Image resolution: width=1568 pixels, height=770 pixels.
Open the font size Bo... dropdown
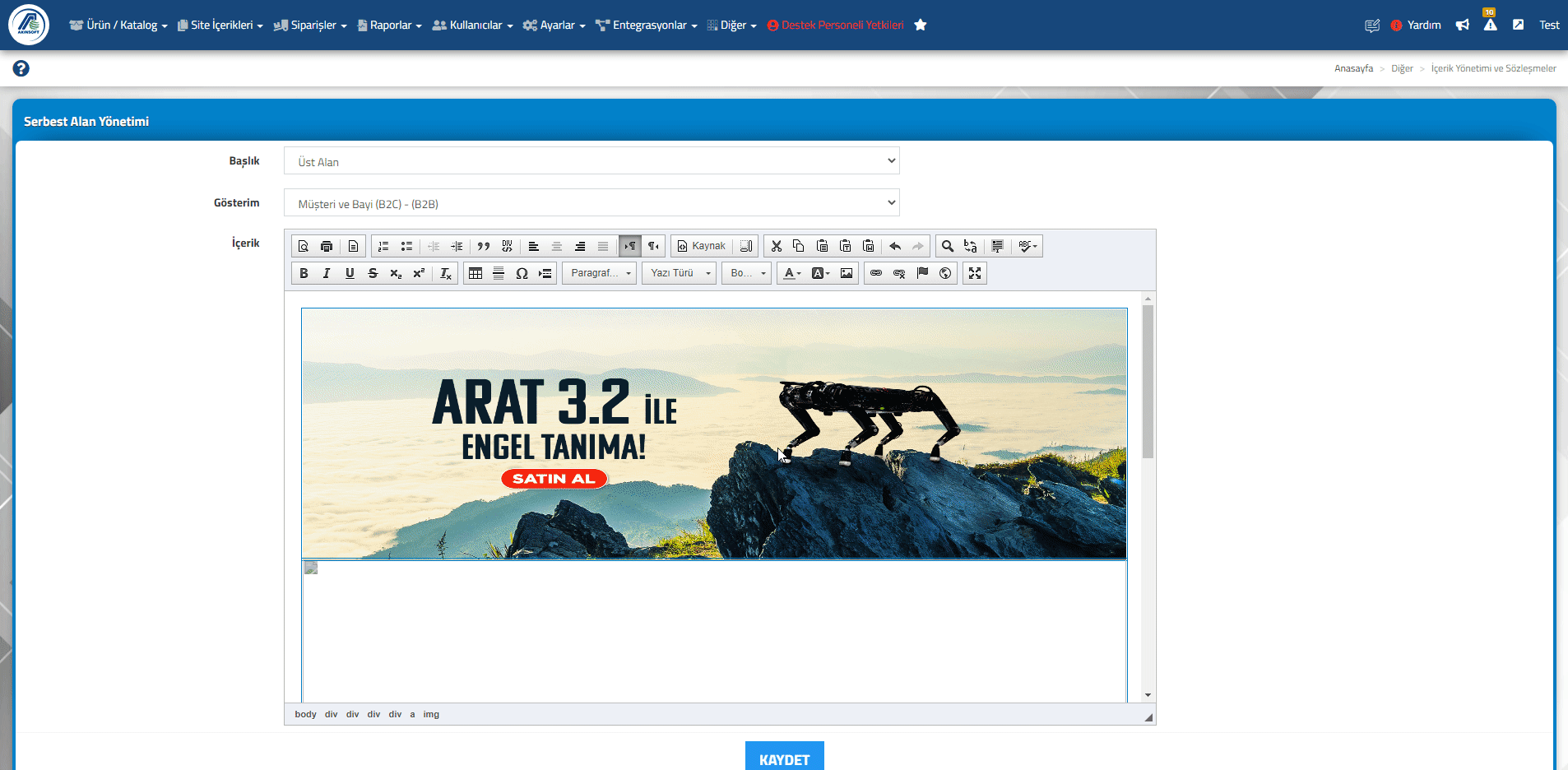(747, 273)
